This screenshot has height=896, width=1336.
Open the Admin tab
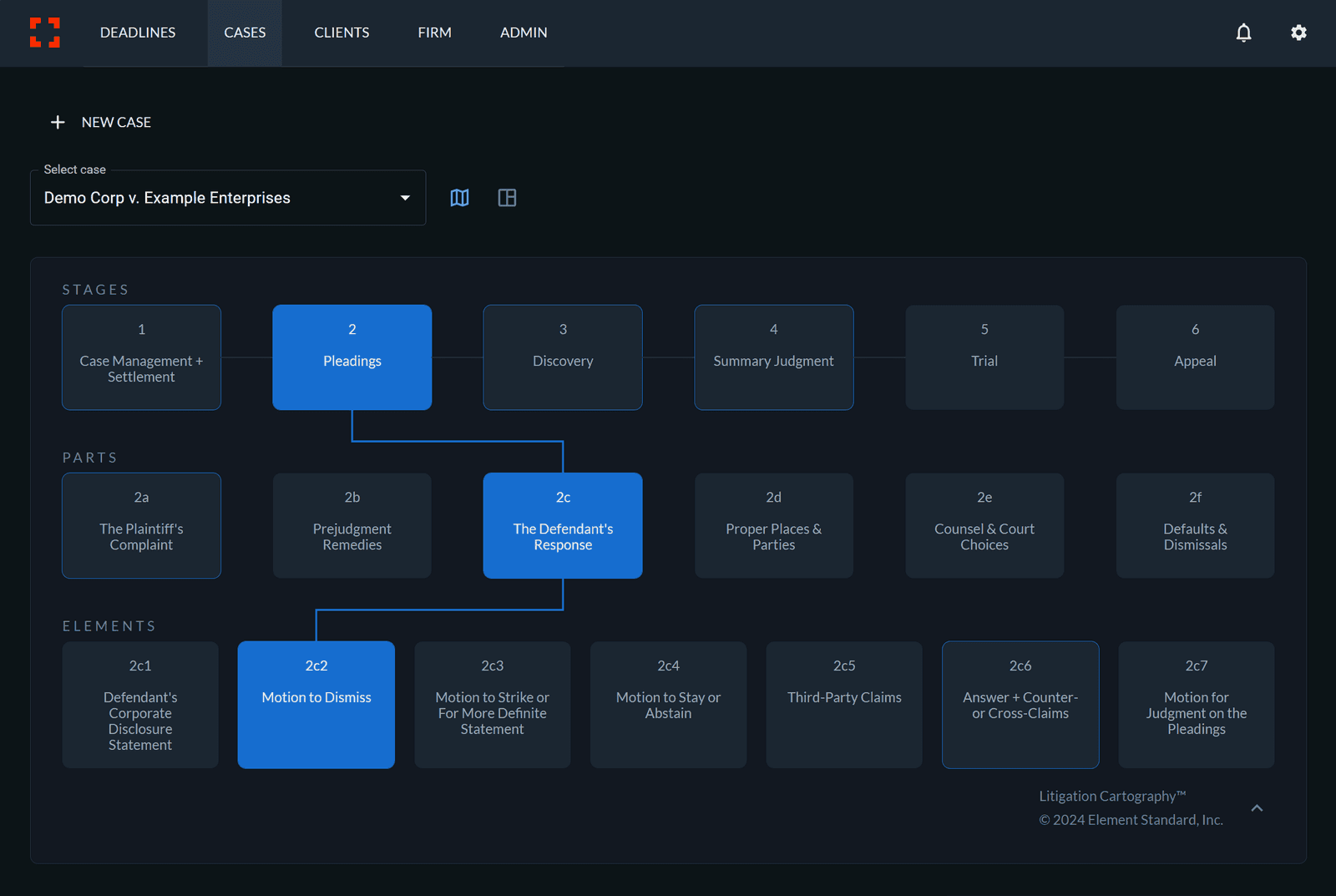click(524, 33)
